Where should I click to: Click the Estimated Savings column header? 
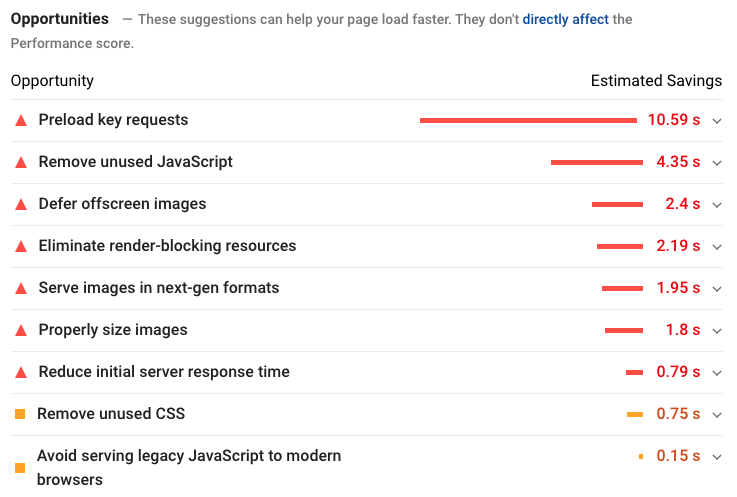(656, 81)
